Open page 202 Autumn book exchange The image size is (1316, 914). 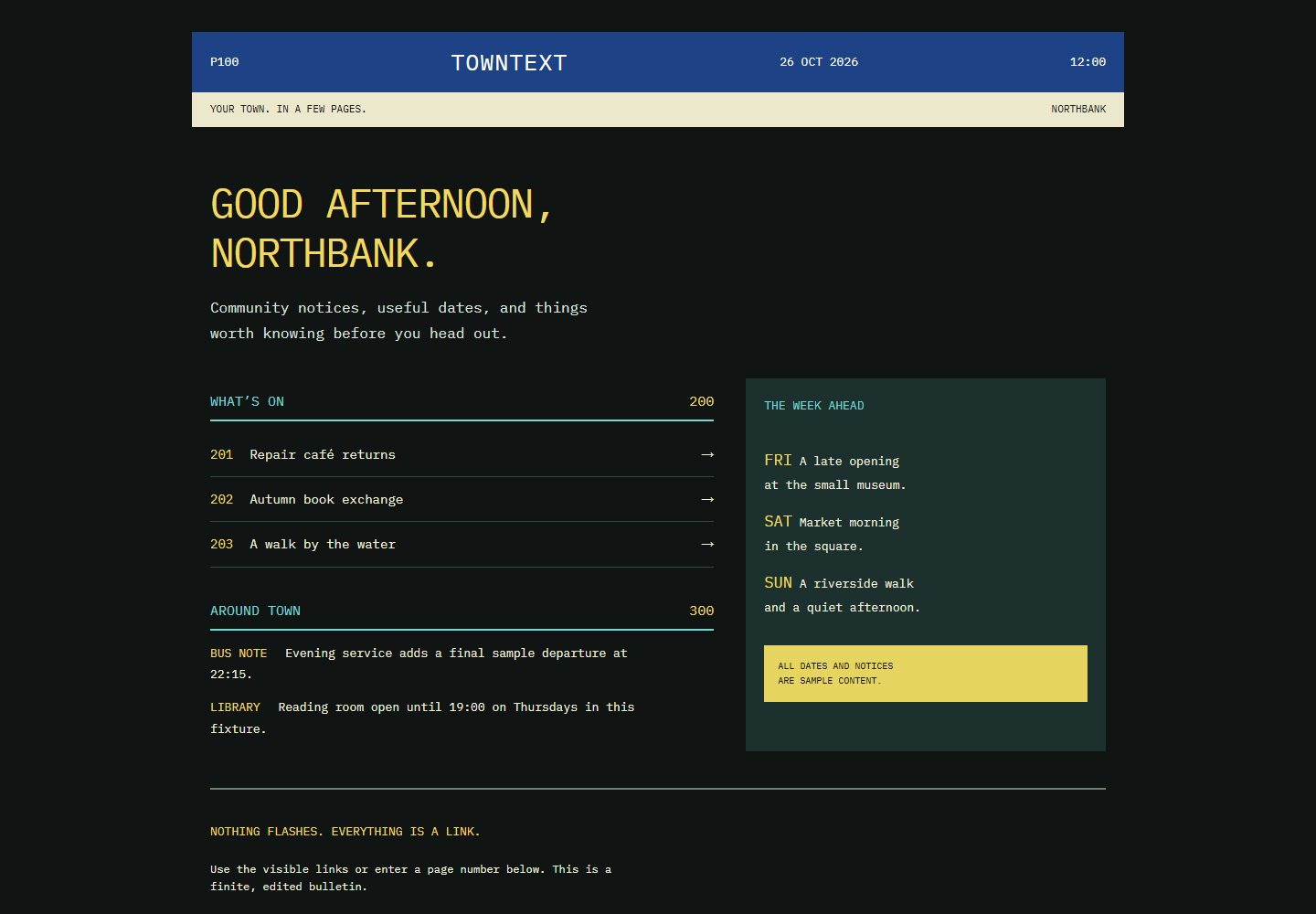coord(462,499)
